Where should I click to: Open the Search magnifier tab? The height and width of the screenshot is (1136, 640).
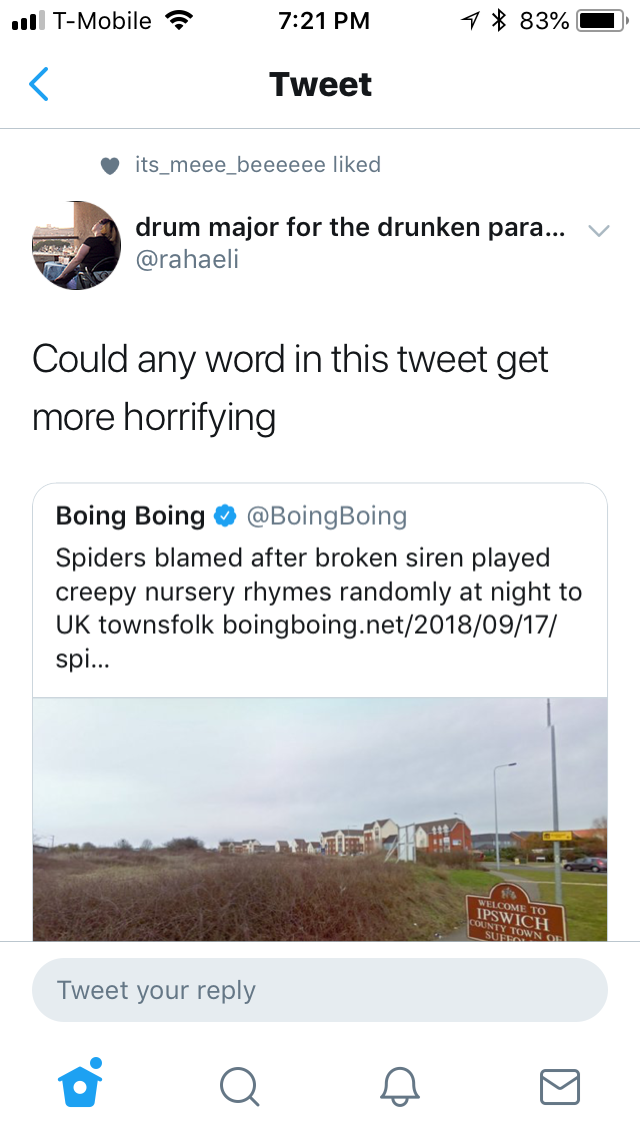(239, 1085)
